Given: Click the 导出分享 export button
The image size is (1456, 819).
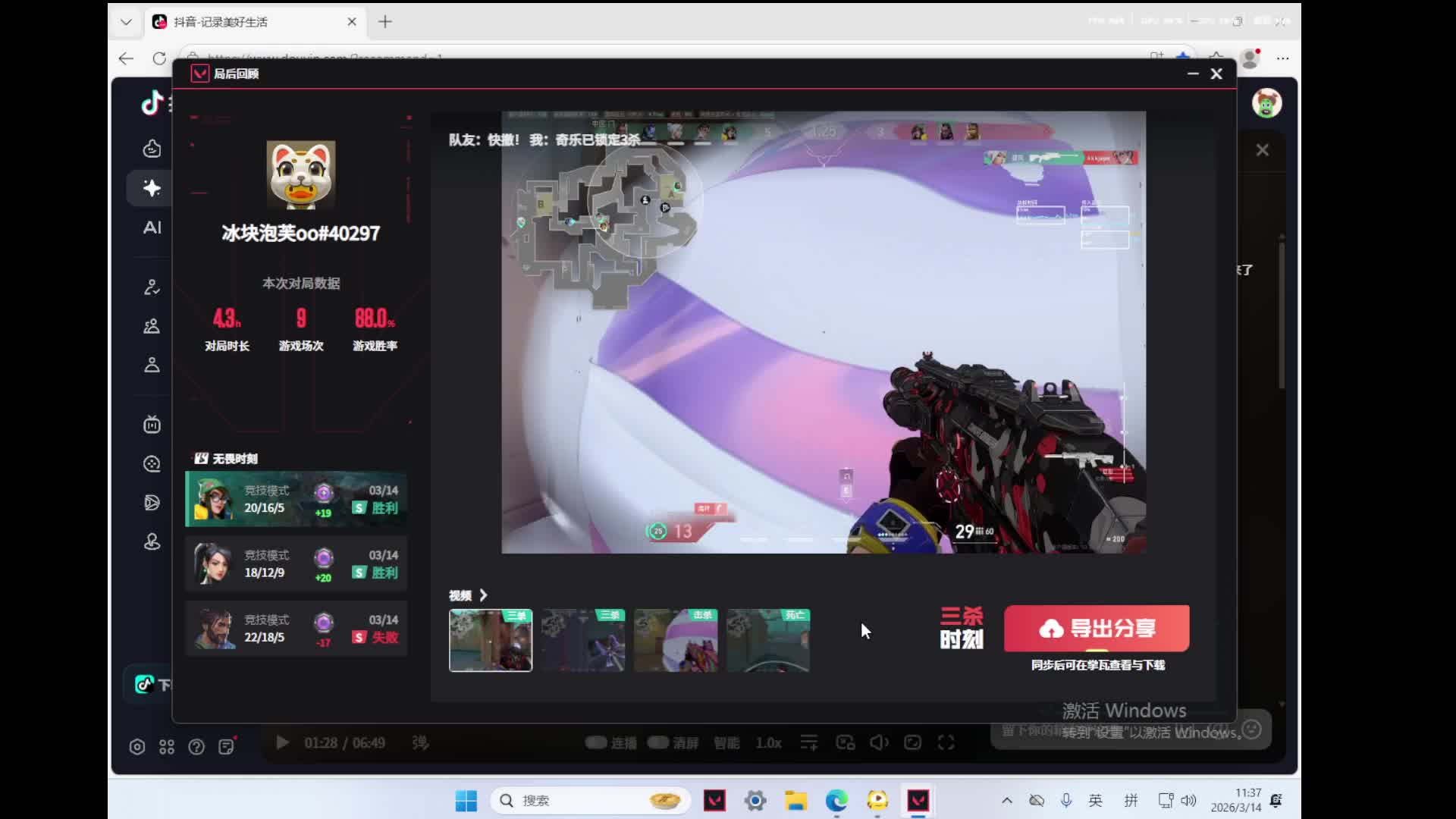Looking at the screenshot, I should (x=1097, y=628).
